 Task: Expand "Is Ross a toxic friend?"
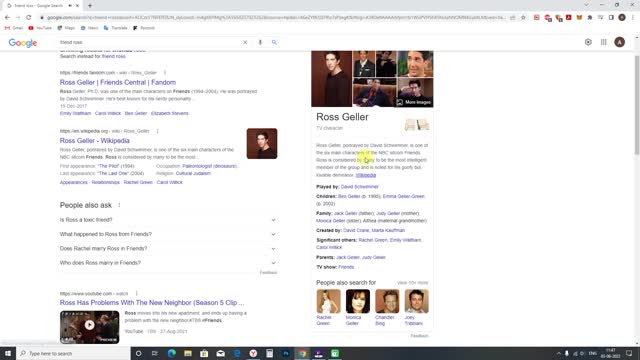point(168,220)
